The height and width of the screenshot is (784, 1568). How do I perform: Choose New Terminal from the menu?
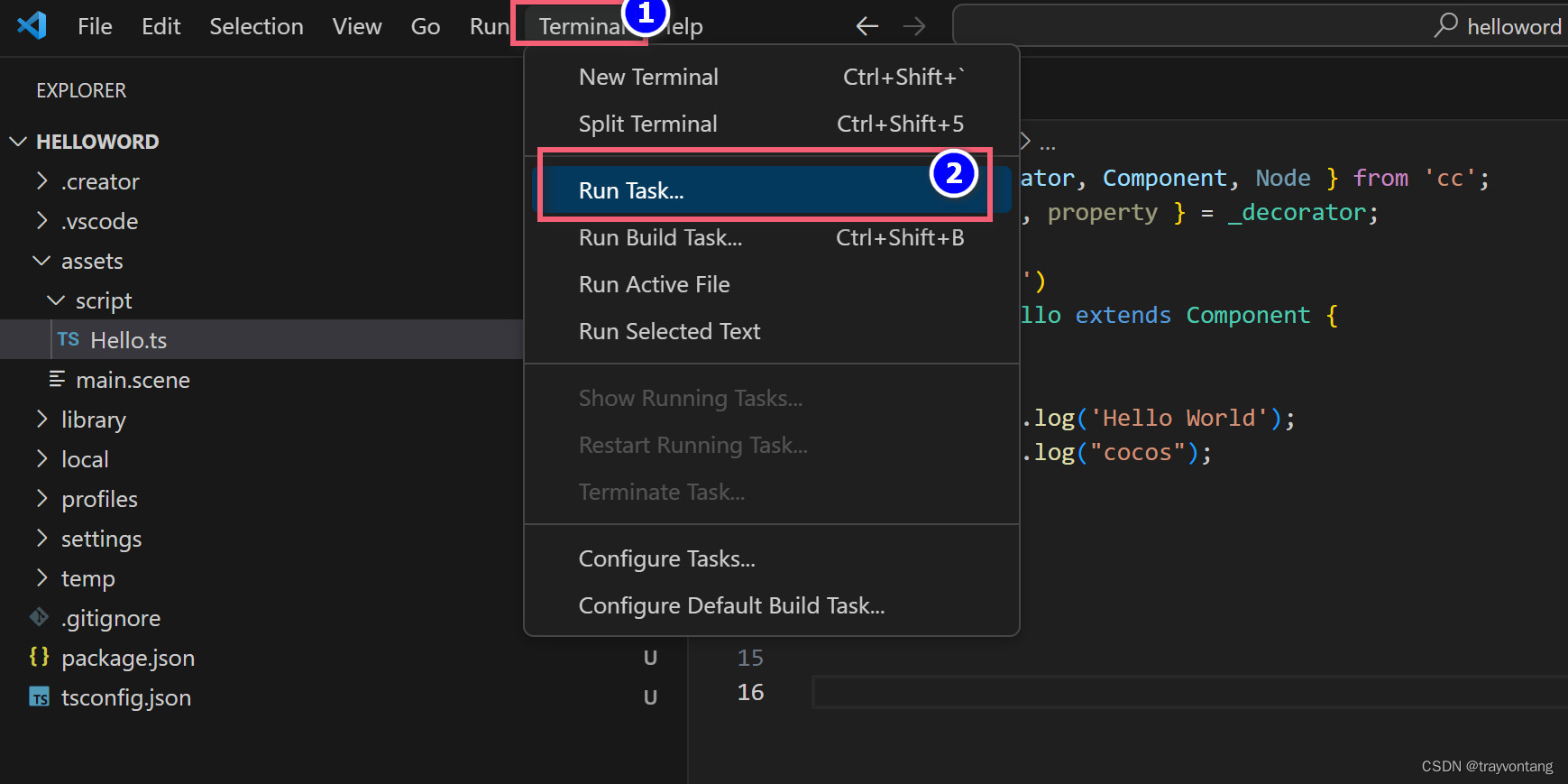coord(772,77)
